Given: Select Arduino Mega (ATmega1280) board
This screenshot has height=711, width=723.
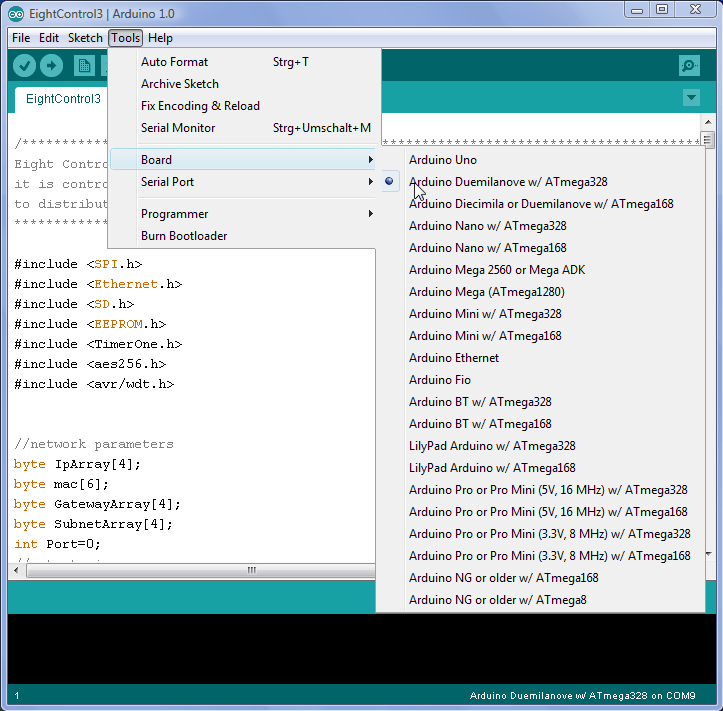Looking at the screenshot, I should 540,292.
